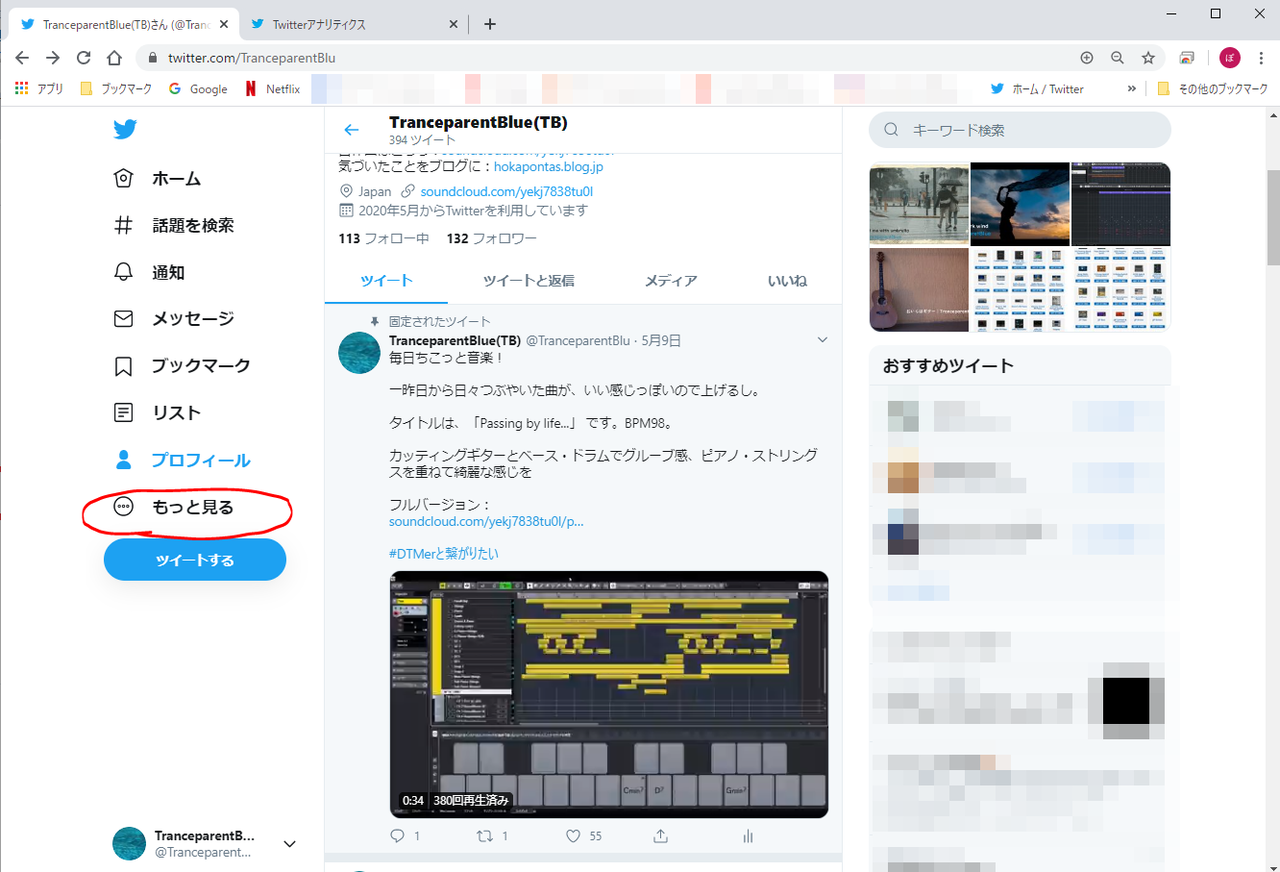Open account switcher chevron at bottom left
This screenshot has width=1280, height=872.
(x=289, y=844)
